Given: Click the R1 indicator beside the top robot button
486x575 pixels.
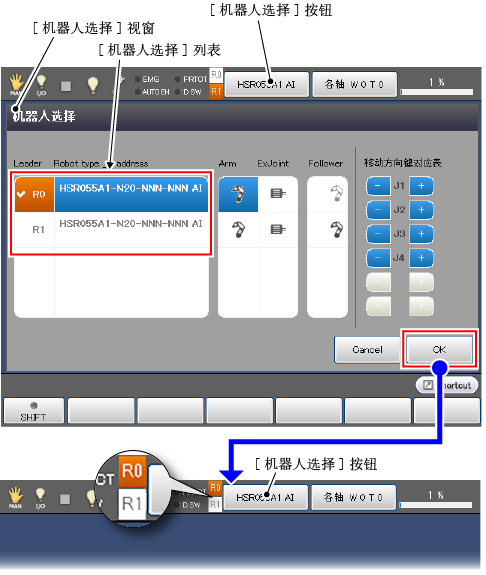Looking at the screenshot, I should 216,91.
